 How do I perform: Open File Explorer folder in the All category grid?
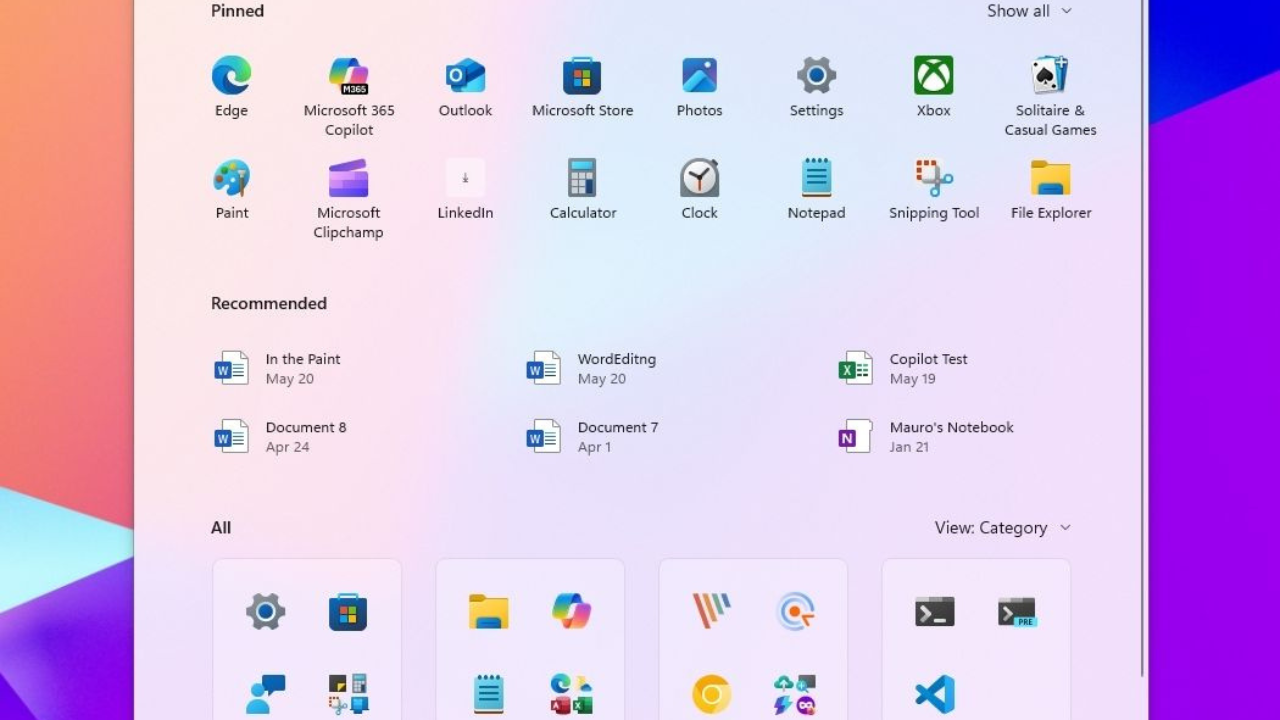tap(489, 612)
